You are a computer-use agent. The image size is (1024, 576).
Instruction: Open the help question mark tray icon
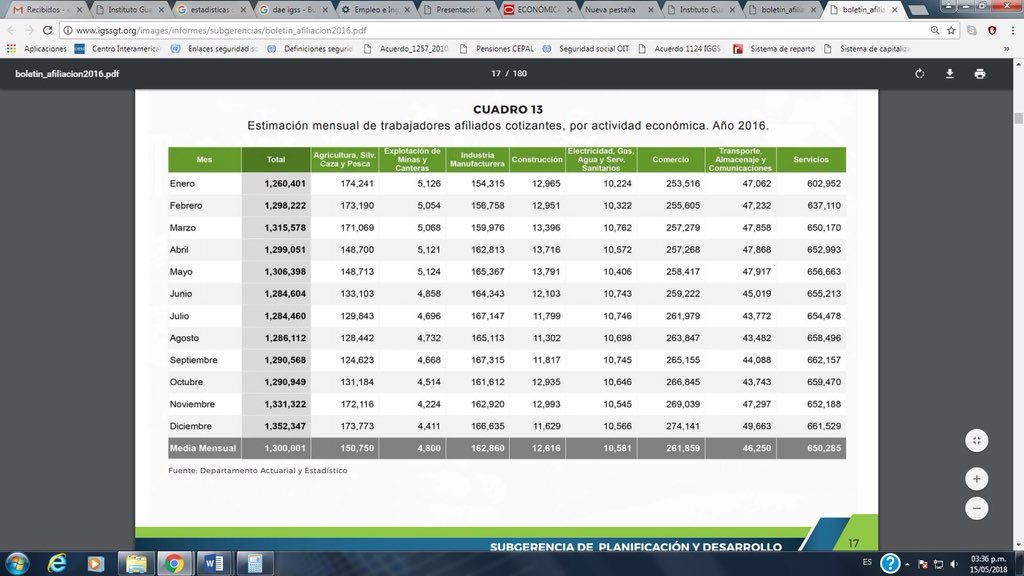coord(890,563)
